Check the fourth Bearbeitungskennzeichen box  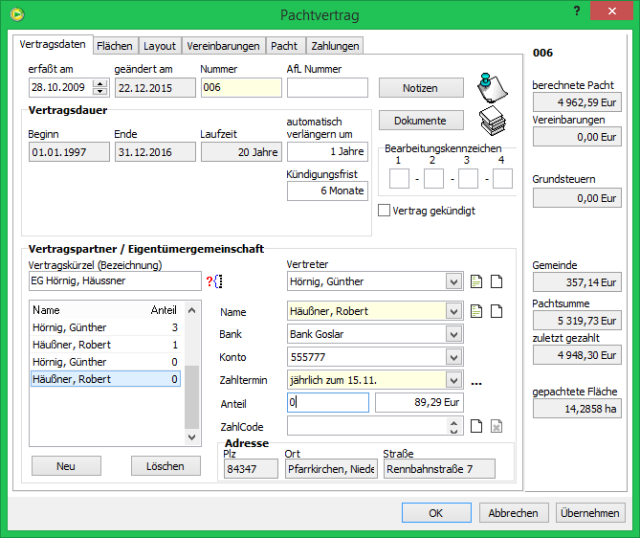(x=502, y=179)
